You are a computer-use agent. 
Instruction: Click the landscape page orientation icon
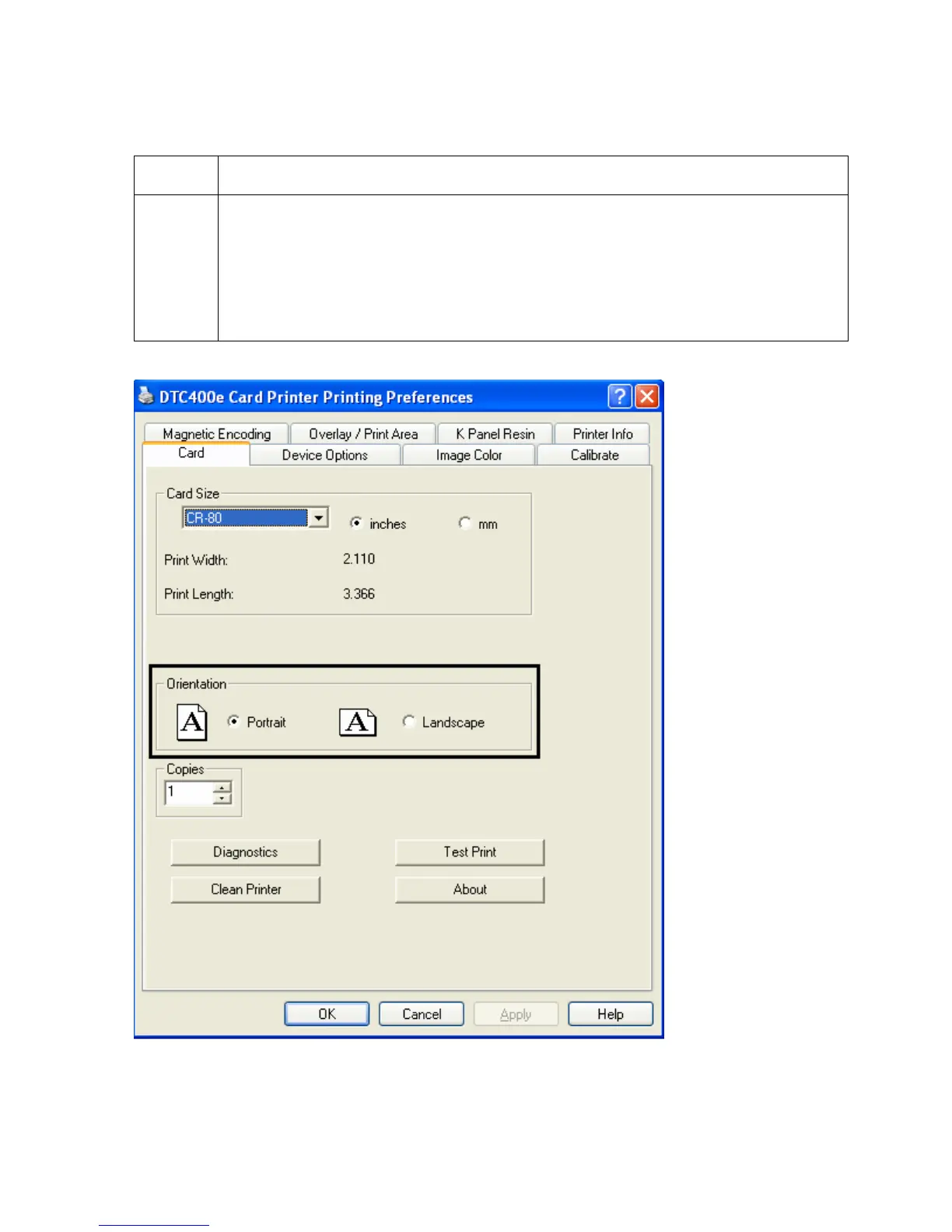[x=358, y=723]
